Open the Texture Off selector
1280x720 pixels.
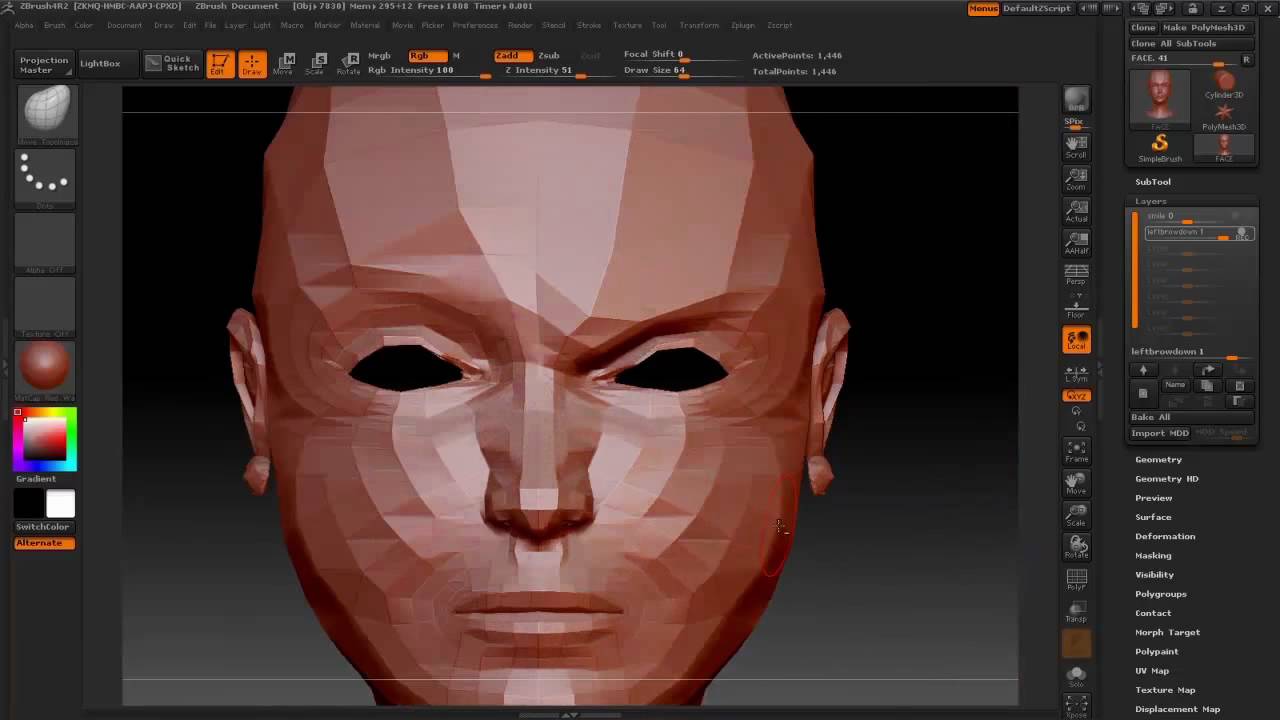(x=45, y=308)
